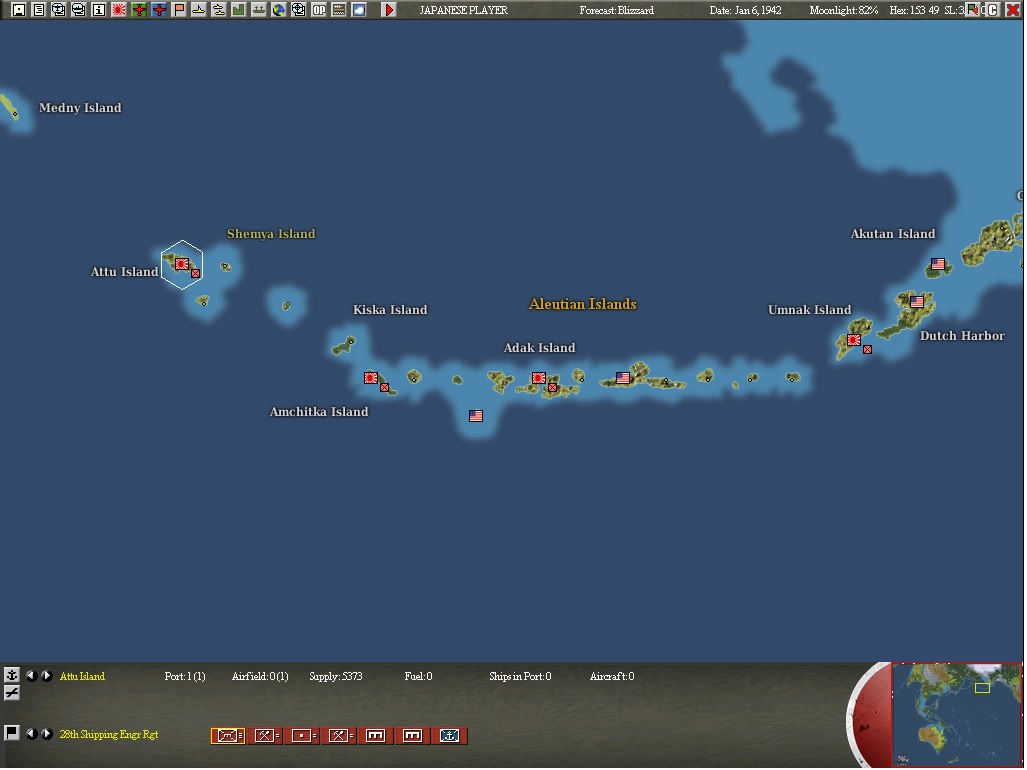The height and width of the screenshot is (770, 1027).
Task: Open the 28th Shipping Engr Rgt unit
Action: click(x=109, y=735)
